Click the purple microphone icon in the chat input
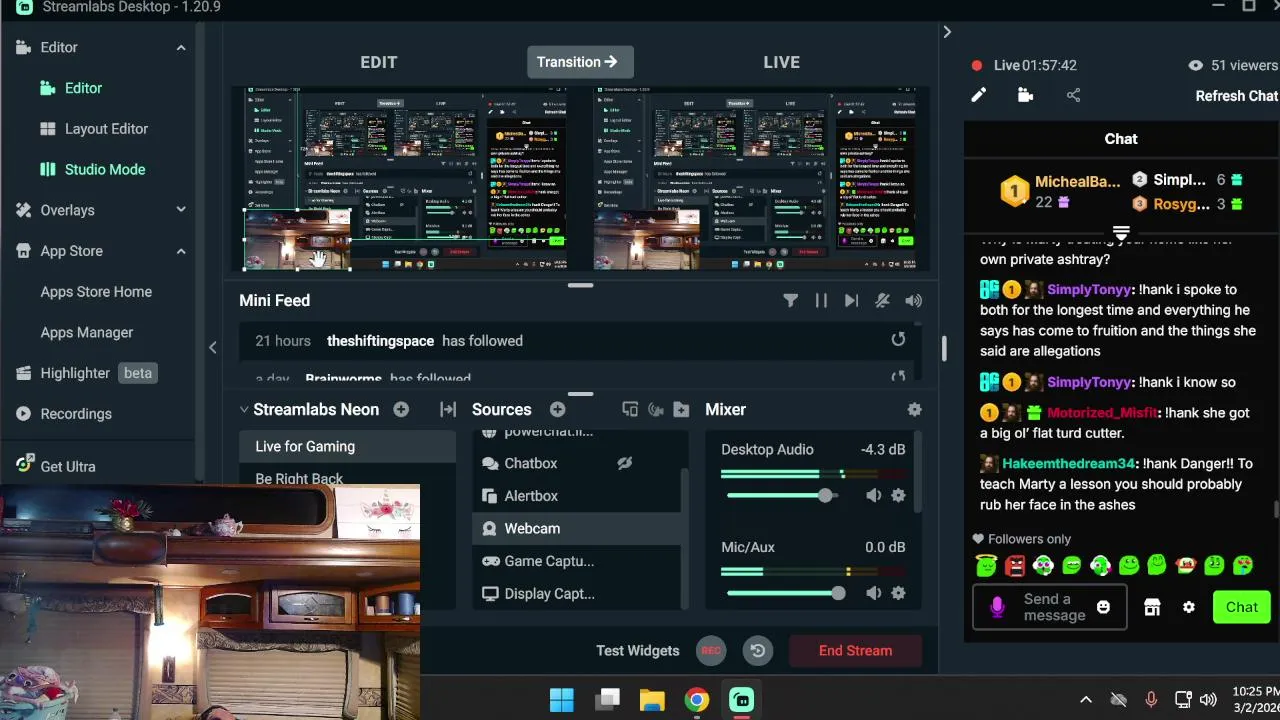 coord(997,607)
